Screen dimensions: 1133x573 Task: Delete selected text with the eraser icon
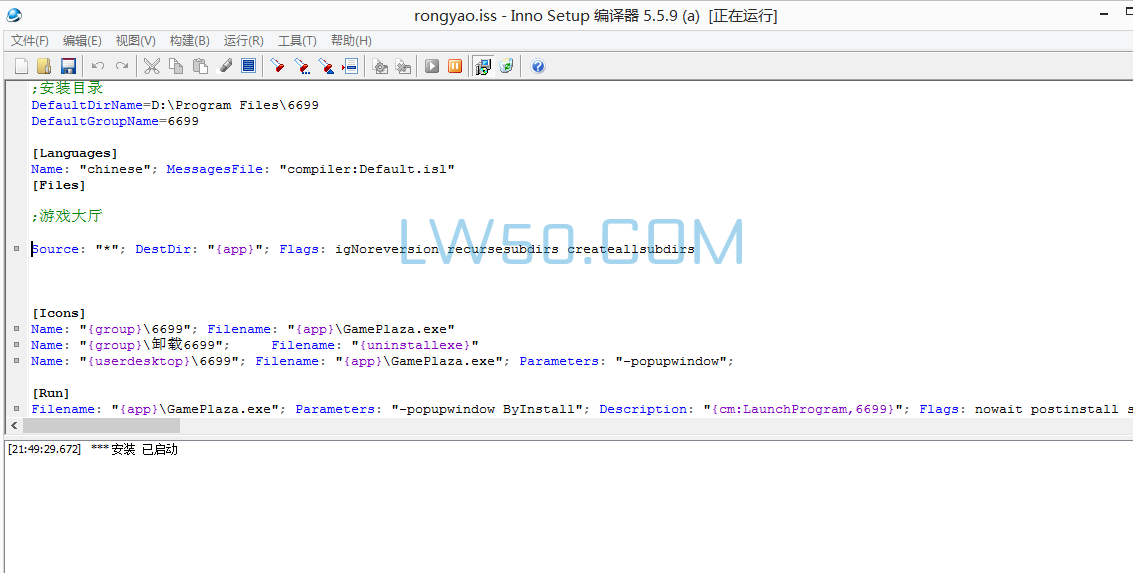point(225,66)
